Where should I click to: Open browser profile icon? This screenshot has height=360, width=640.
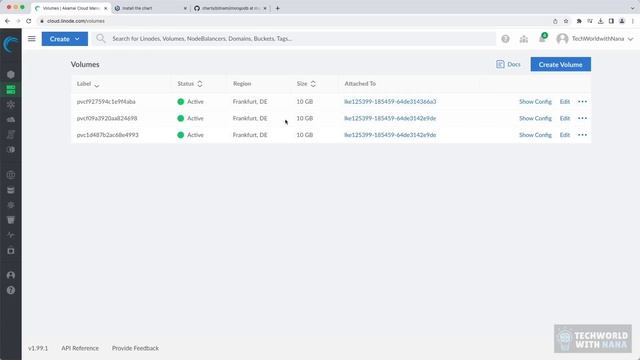click(622, 21)
